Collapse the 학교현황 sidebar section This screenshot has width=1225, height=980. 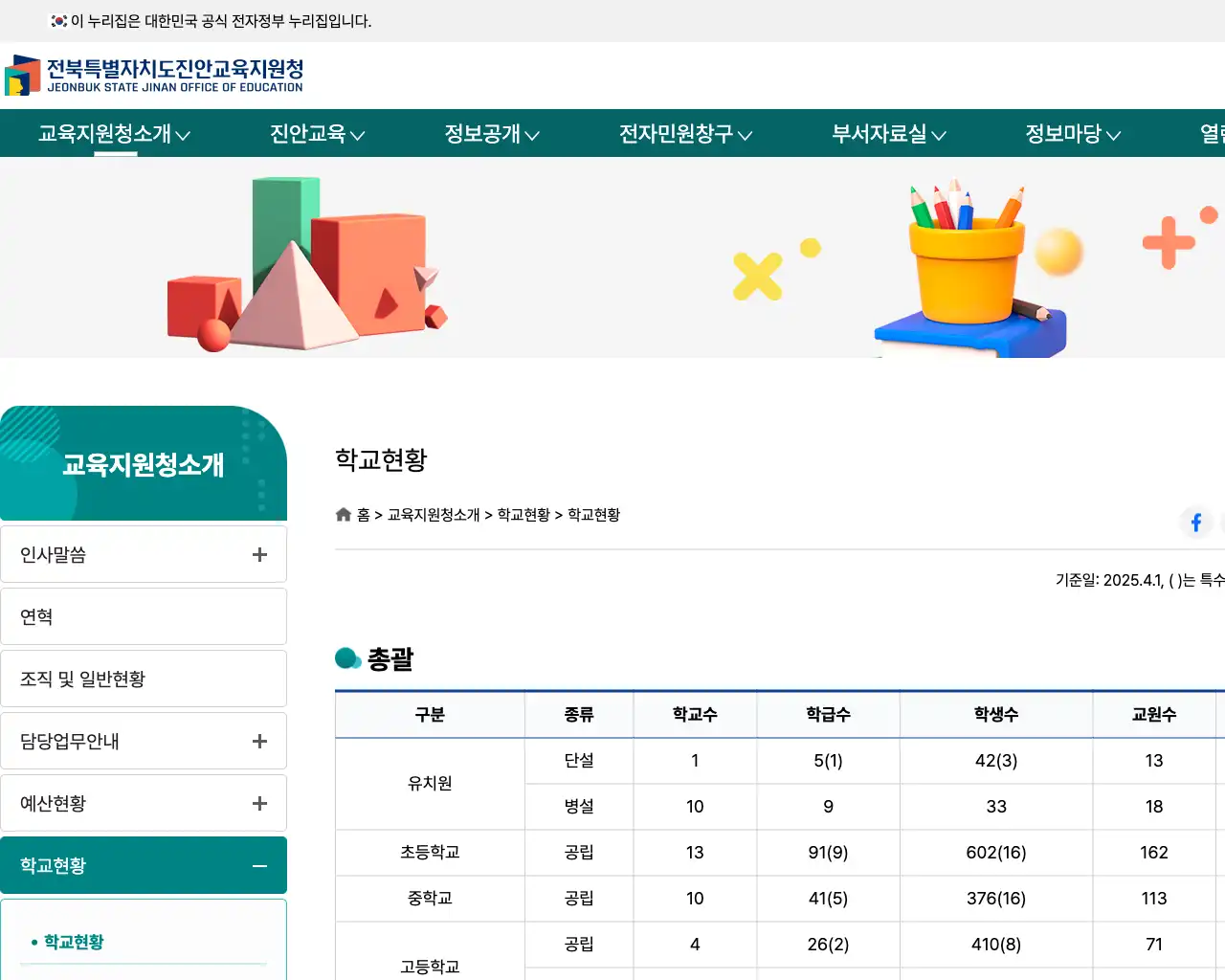point(258,864)
